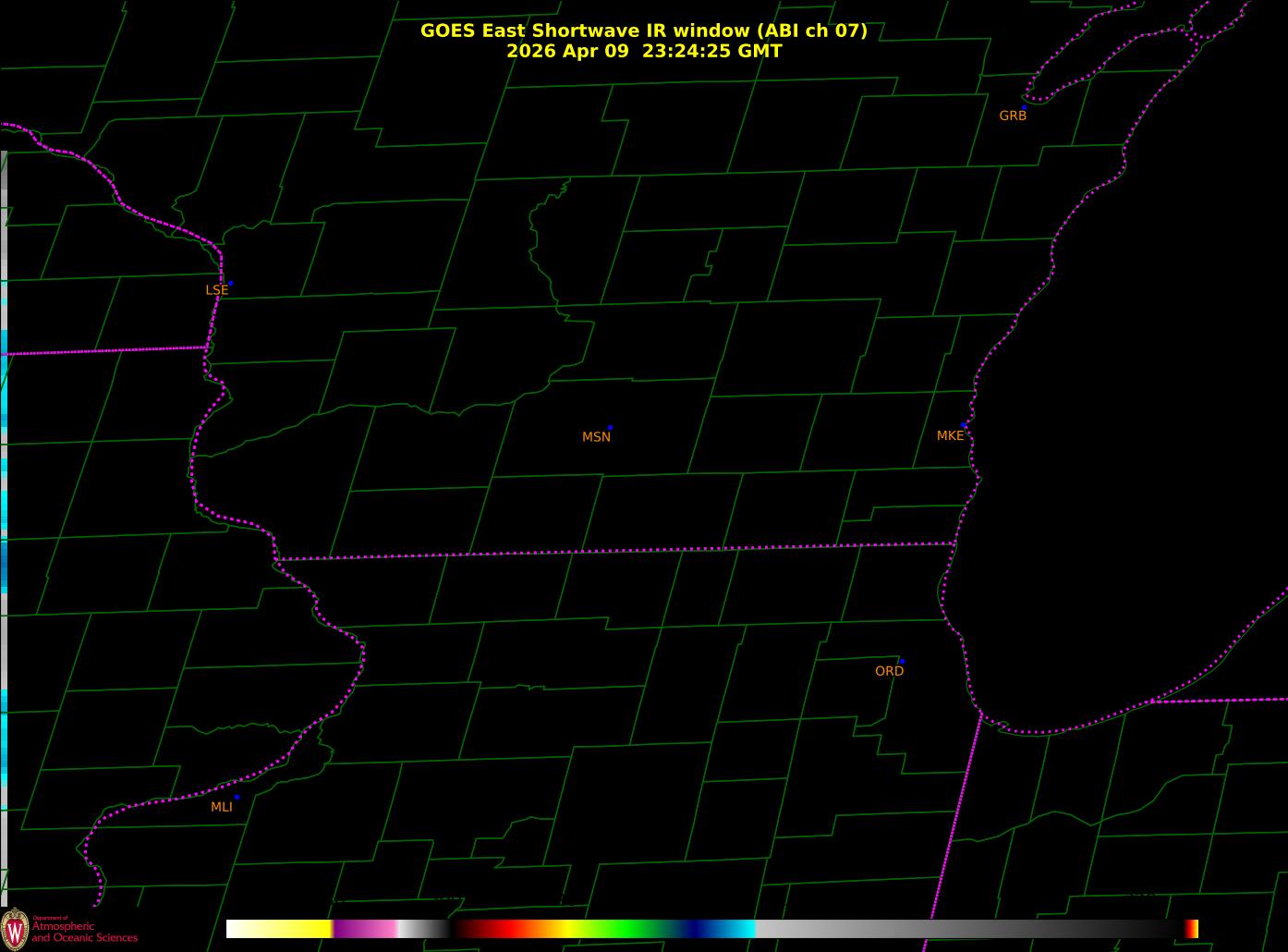This screenshot has height=952, width=1288.
Task: Click the GOES East Shortwave IR window title
Action: [x=644, y=31]
